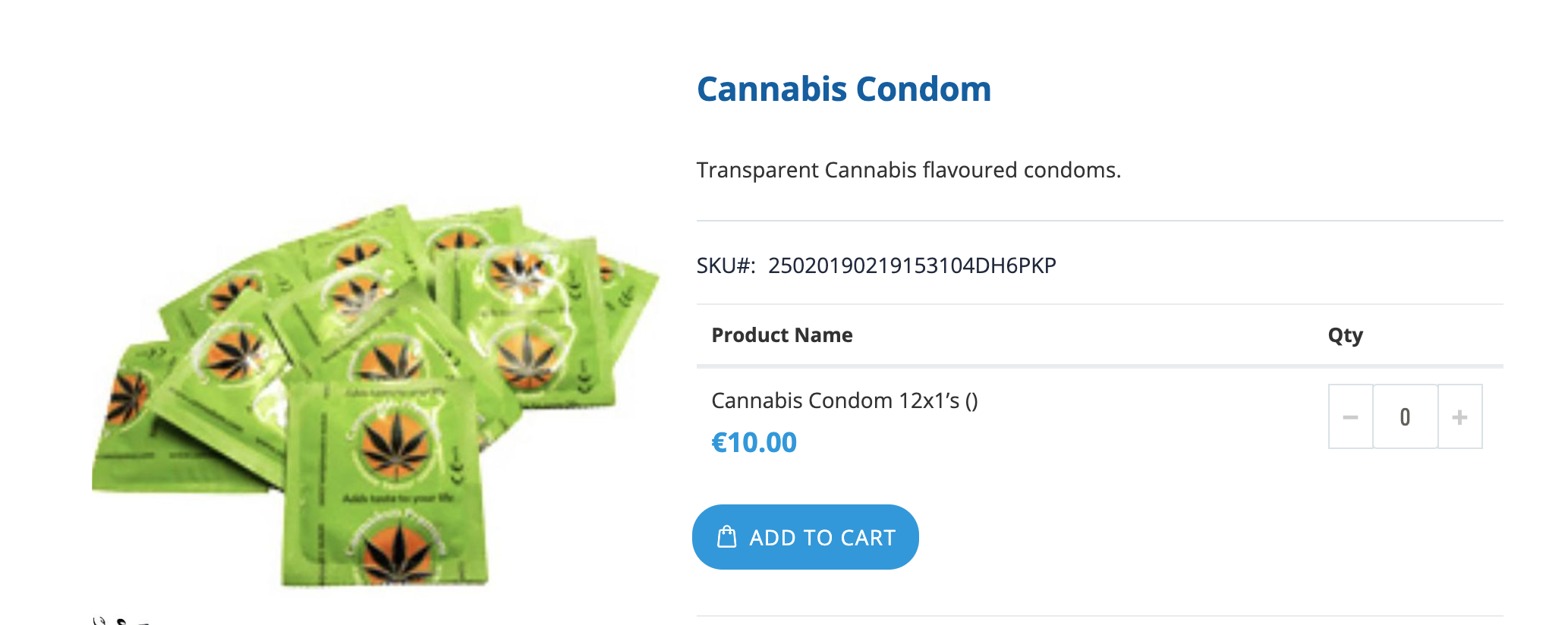Select the partially visible thumbnail below the photo
The height and width of the screenshot is (625, 1568).
coord(121,620)
